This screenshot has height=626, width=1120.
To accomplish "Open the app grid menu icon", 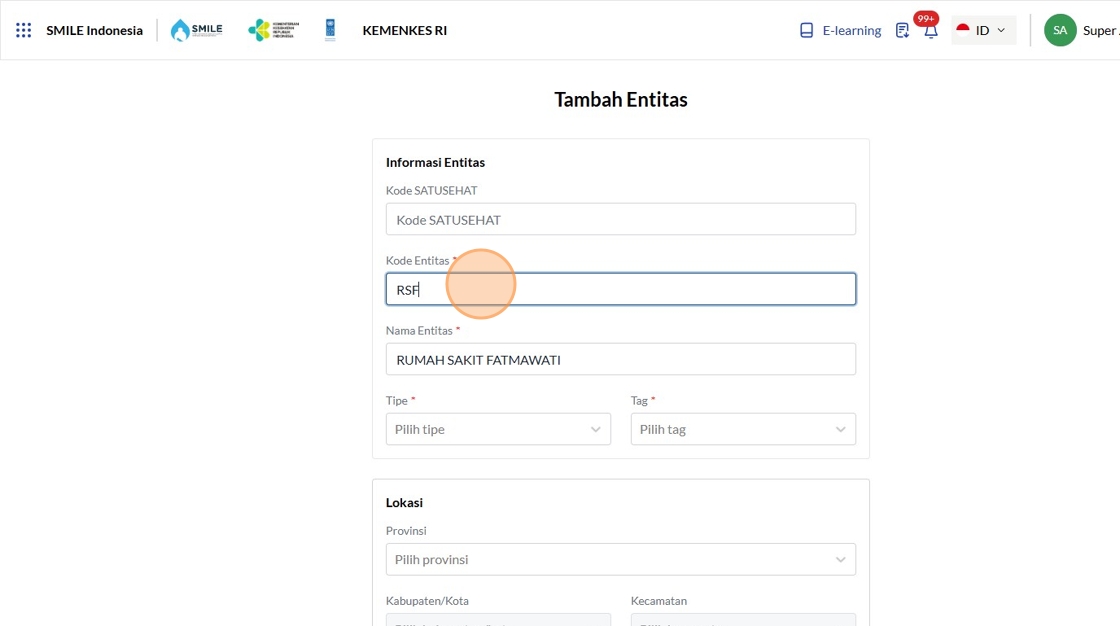I will pyautogui.click(x=24, y=30).
